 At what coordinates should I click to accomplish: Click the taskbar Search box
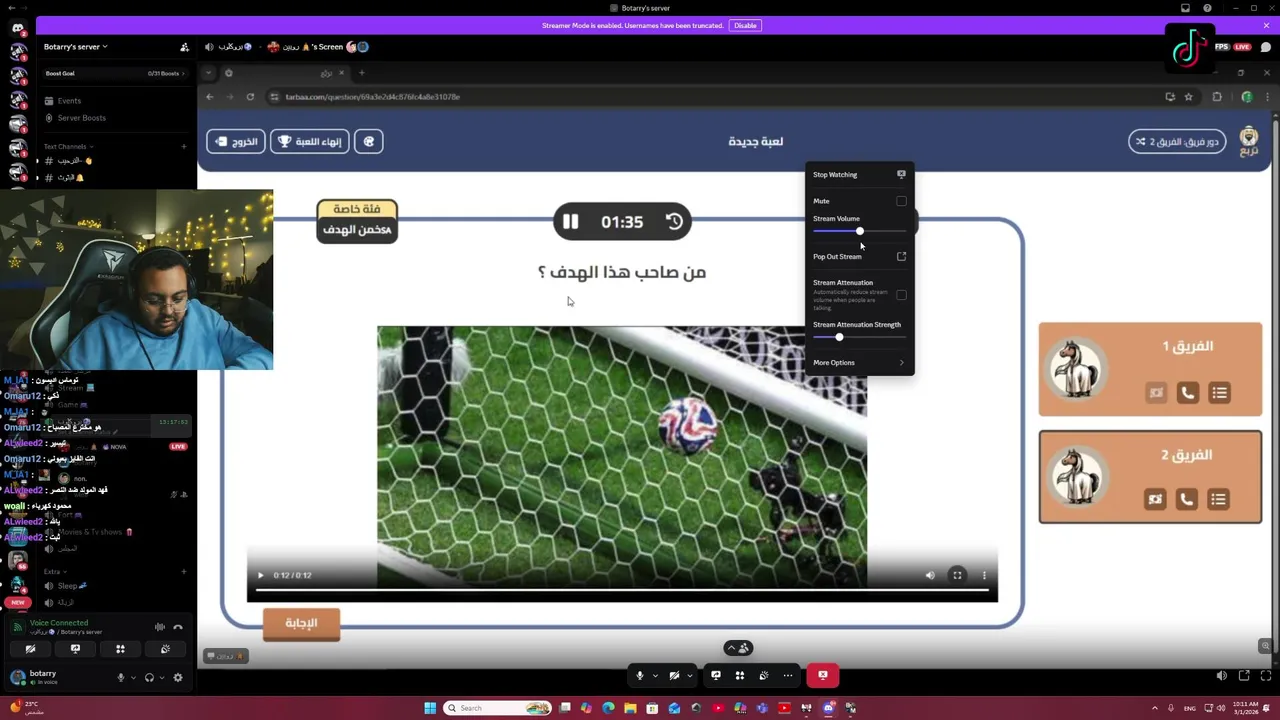(498, 708)
